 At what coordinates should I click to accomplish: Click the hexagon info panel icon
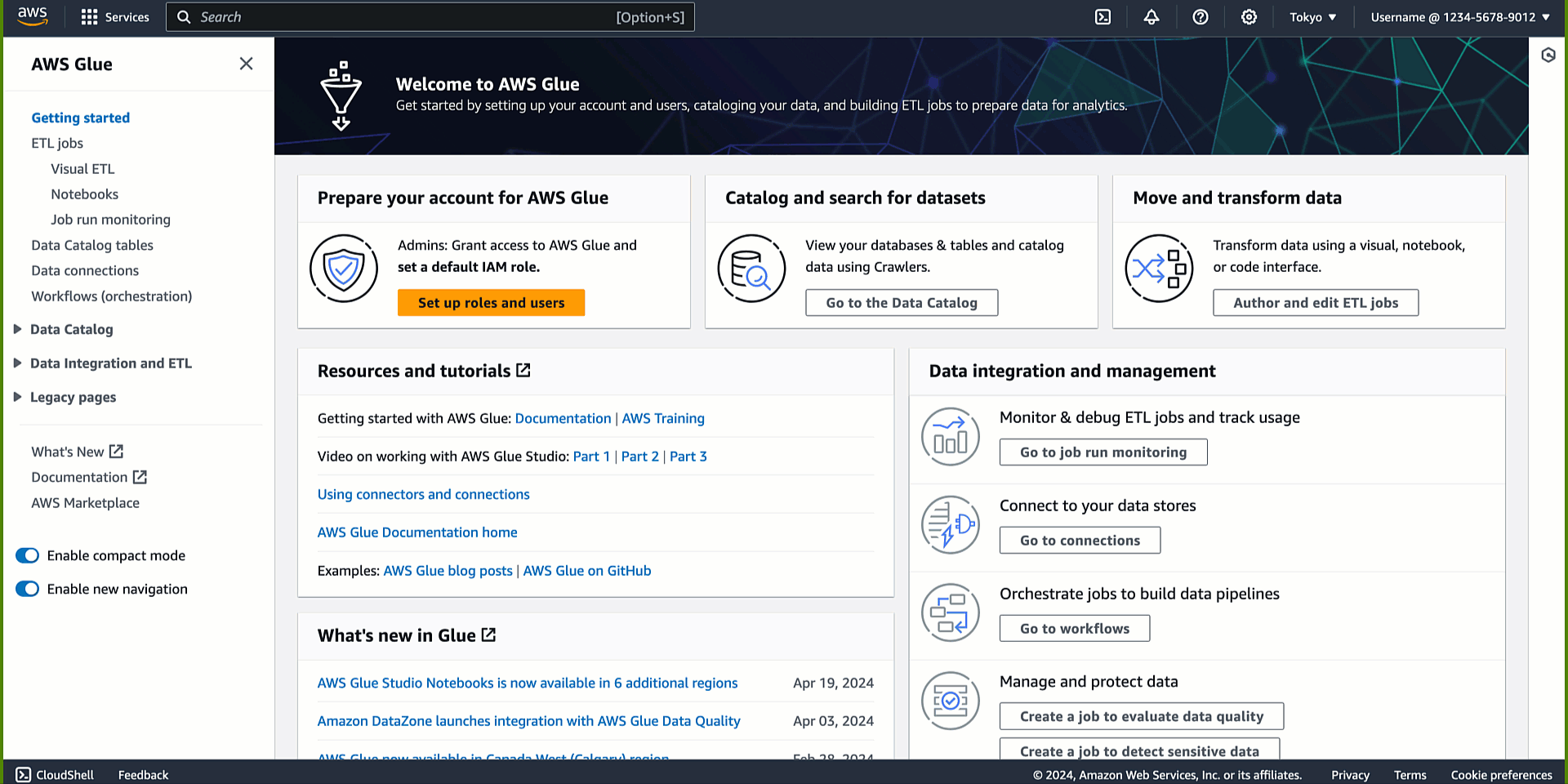click(1548, 56)
